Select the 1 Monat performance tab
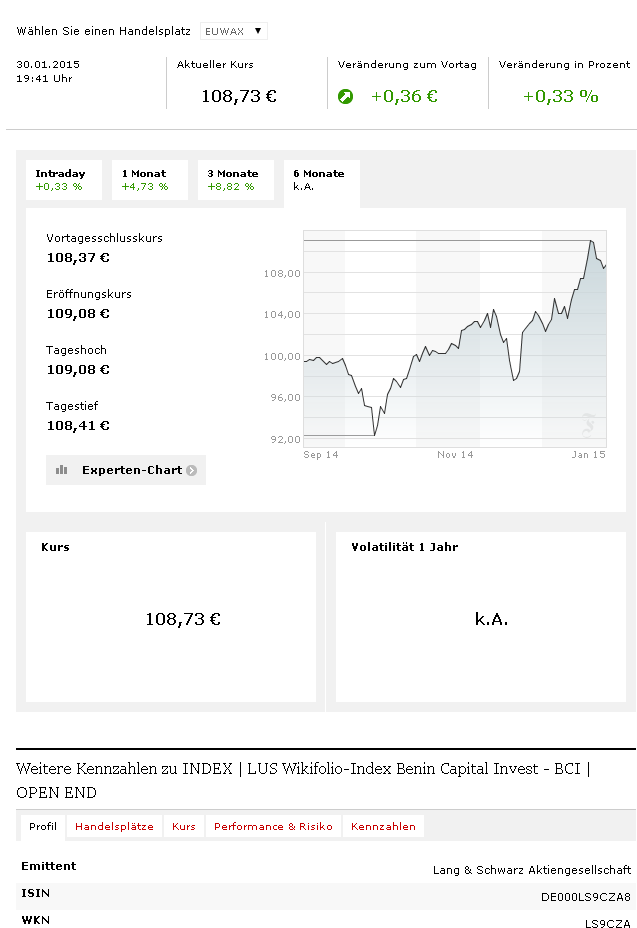This screenshot has width=637, height=928. tap(149, 180)
